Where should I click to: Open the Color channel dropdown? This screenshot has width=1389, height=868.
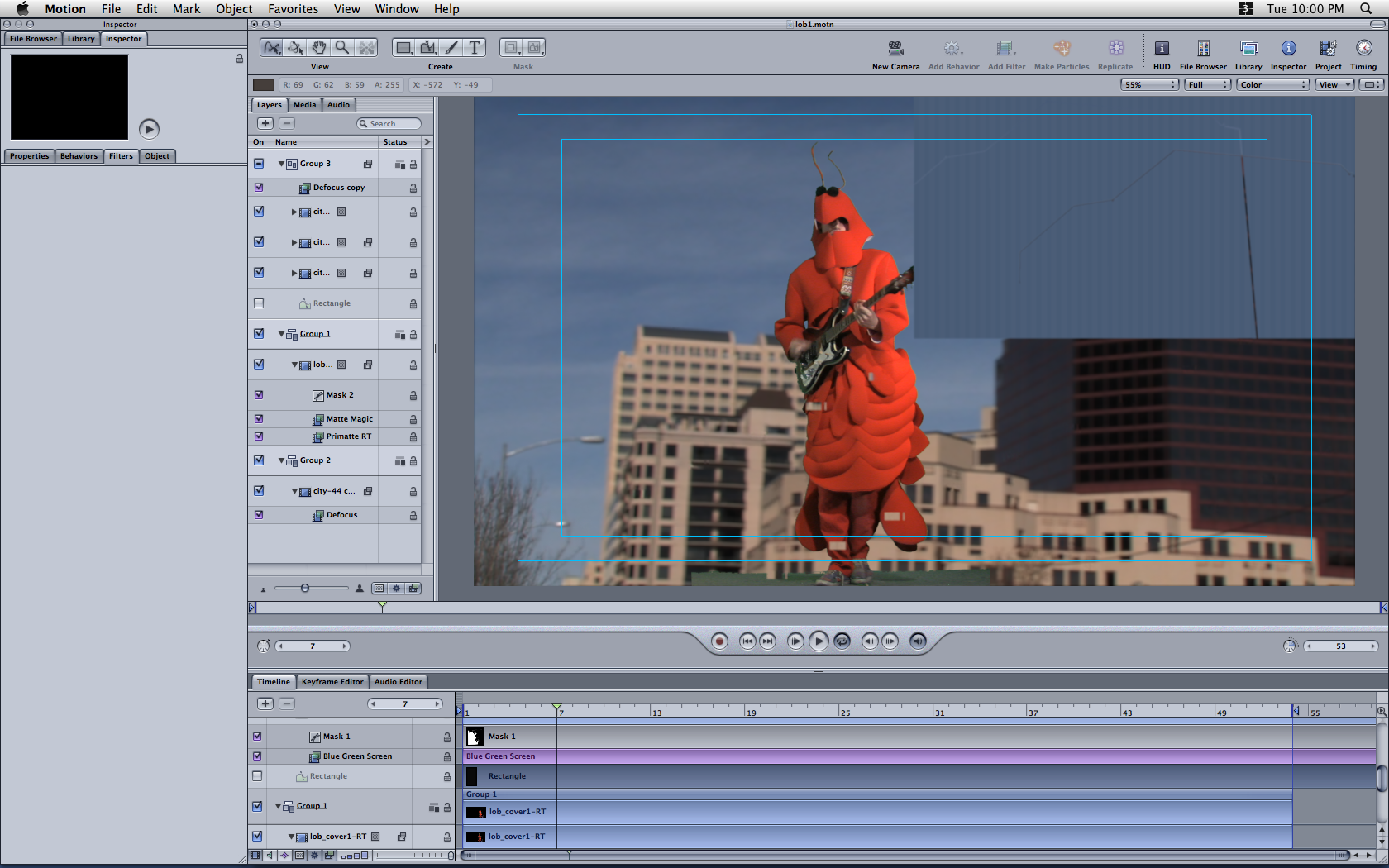[x=1273, y=85]
